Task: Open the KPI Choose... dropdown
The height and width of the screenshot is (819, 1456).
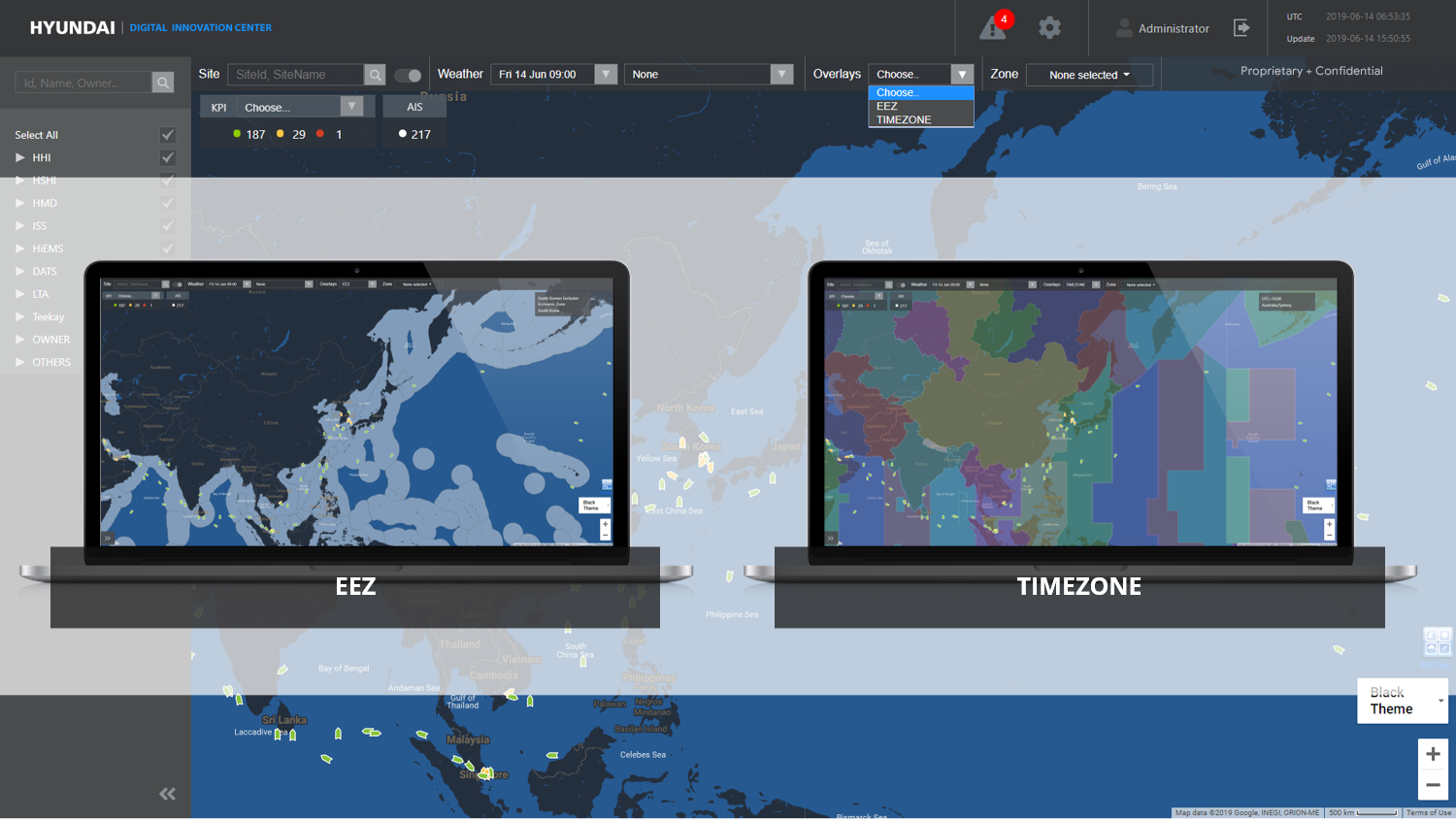Action: pos(300,107)
